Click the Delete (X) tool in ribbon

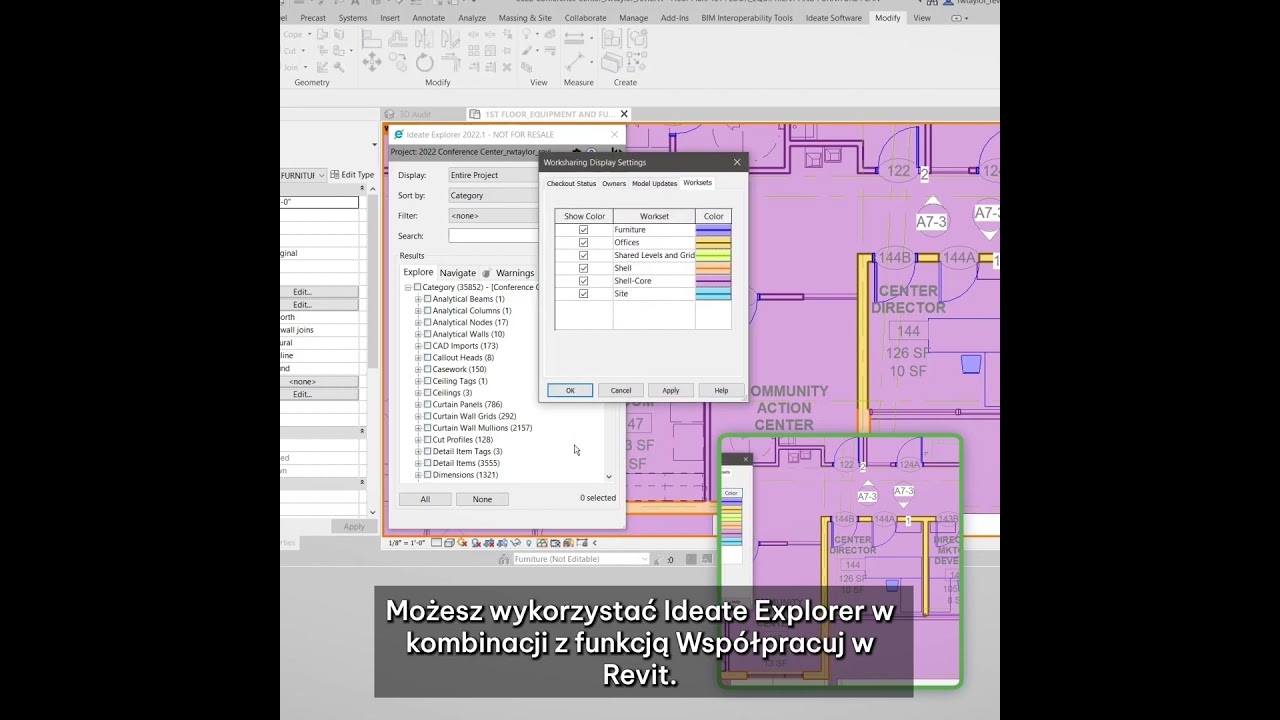[507, 67]
